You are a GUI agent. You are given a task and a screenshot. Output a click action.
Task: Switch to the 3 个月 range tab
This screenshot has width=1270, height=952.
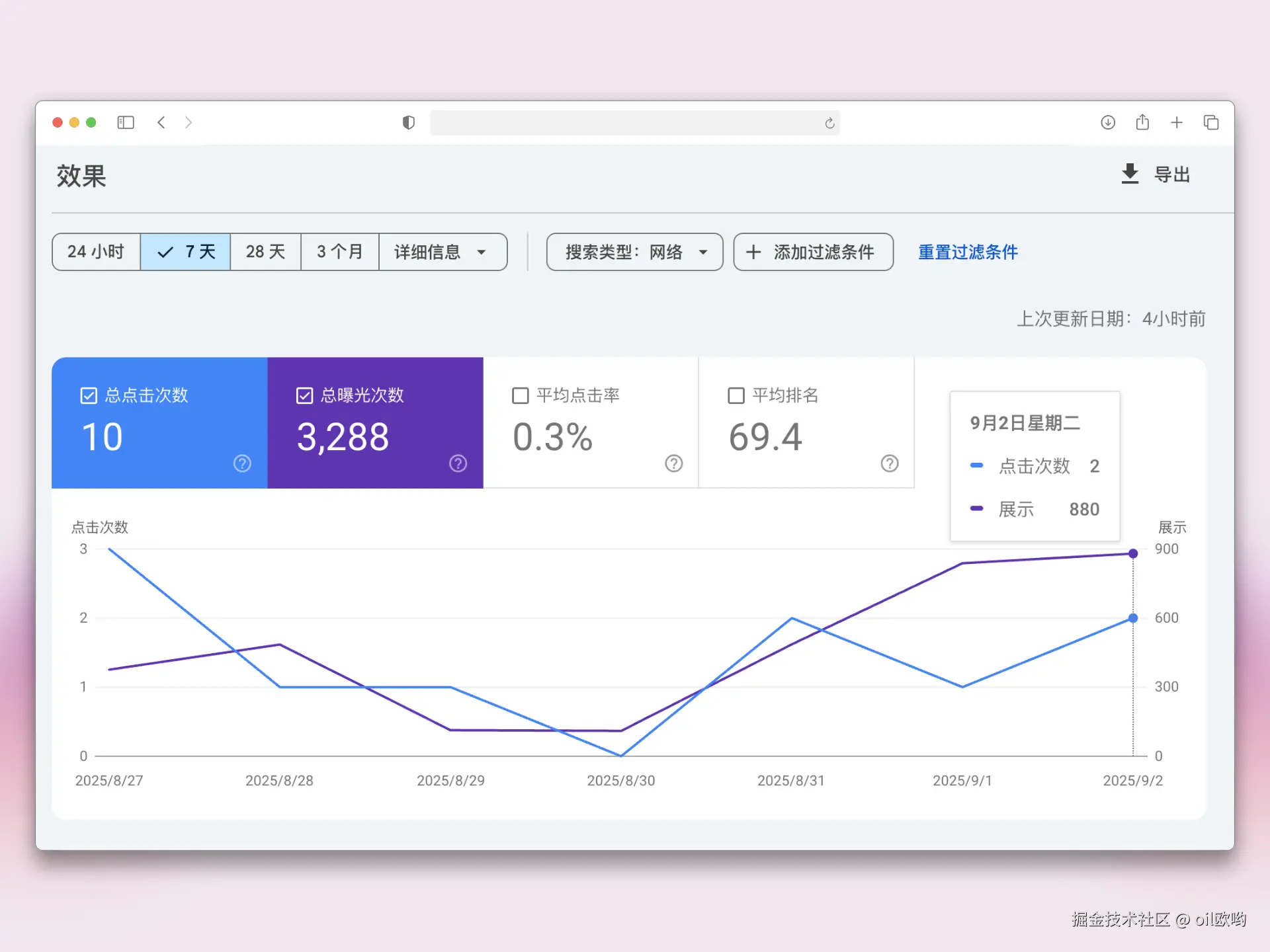point(339,252)
